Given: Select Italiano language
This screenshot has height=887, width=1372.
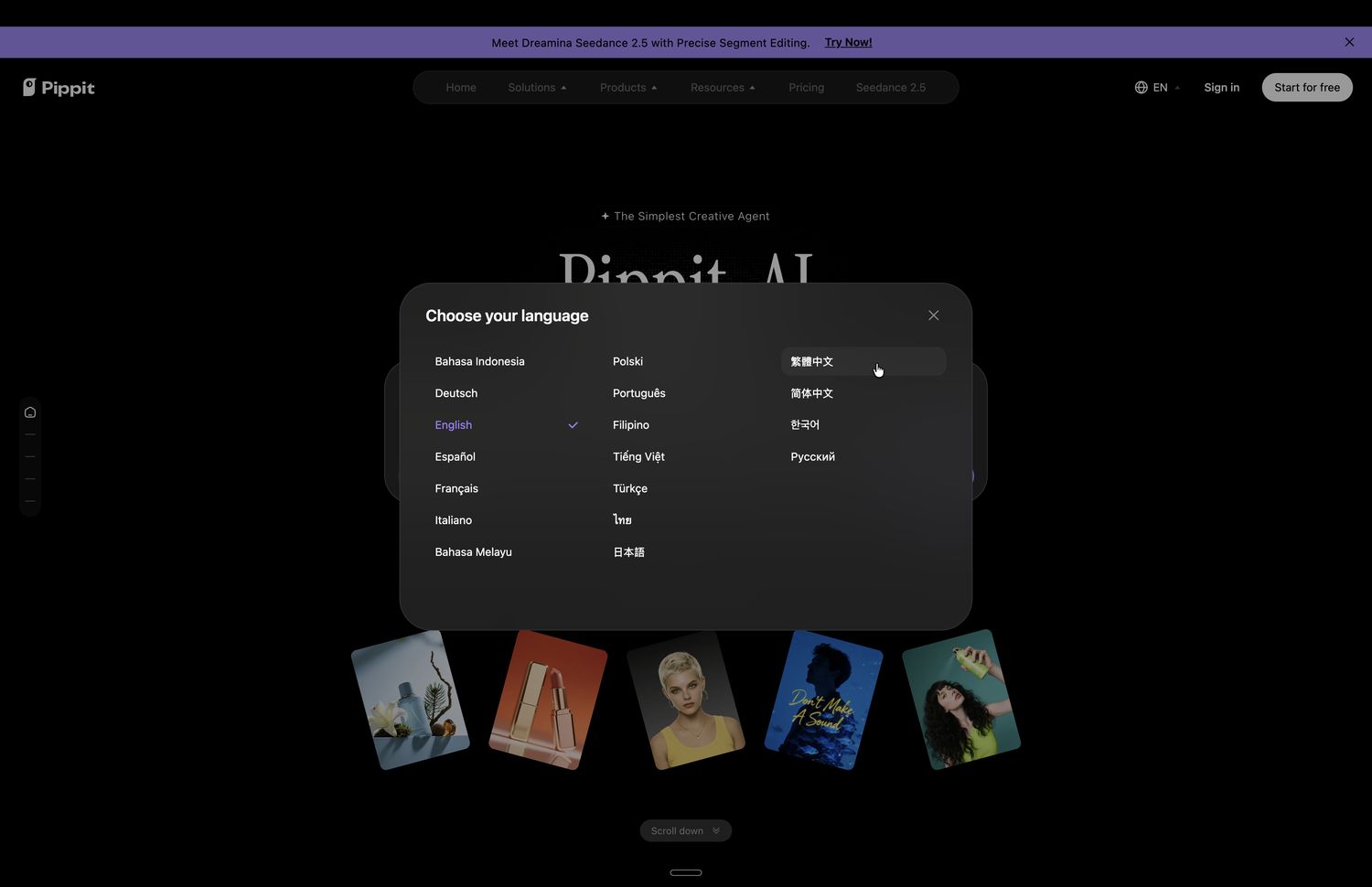Looking at the screenshot, I should point(506,520).
